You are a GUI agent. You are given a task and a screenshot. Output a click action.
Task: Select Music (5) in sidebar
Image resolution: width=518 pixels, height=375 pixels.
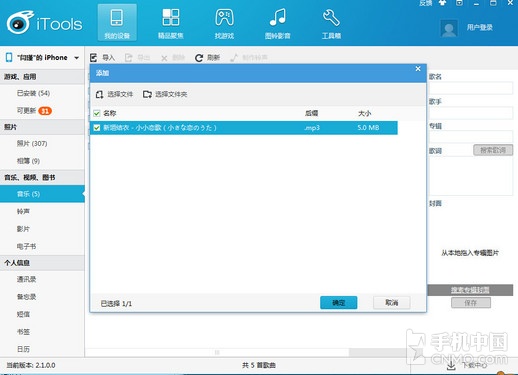(42, 194)
